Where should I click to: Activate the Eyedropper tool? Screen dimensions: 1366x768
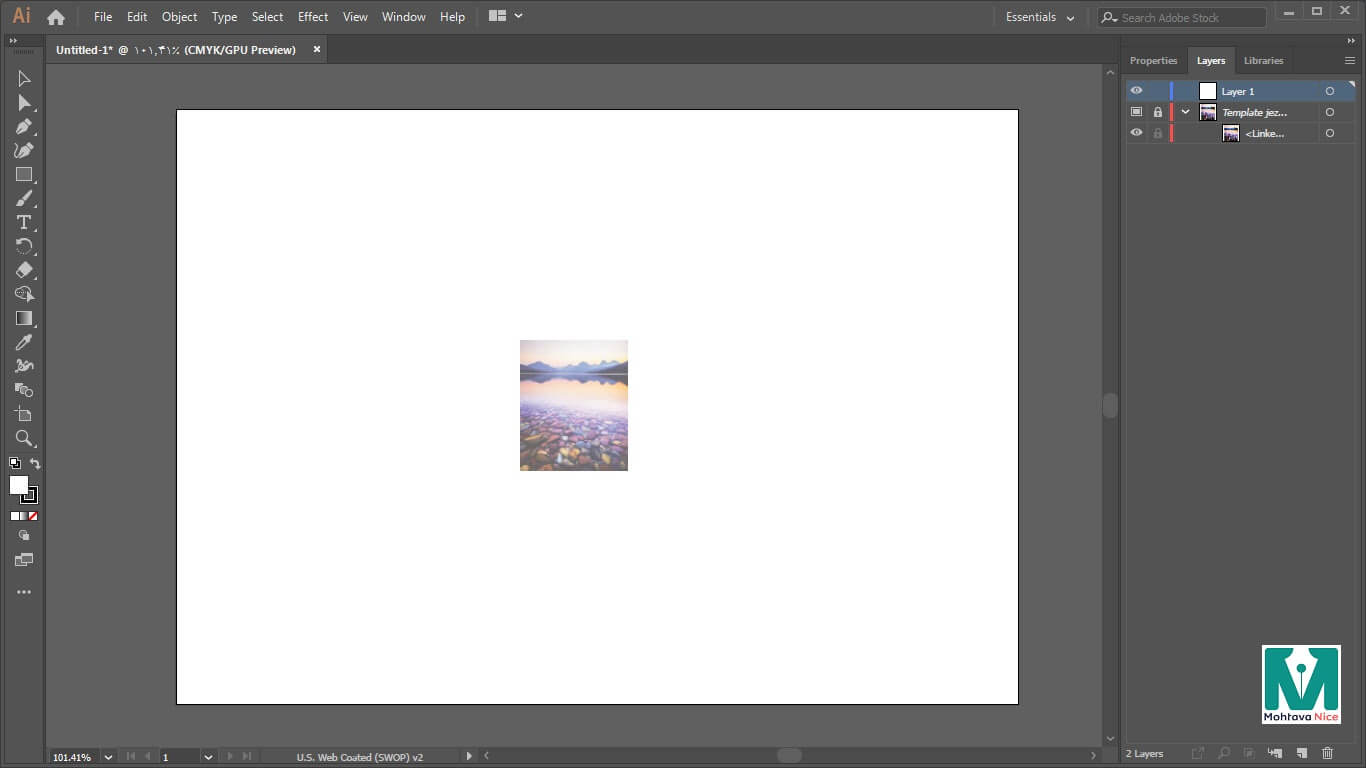click(x=24, y=342)
